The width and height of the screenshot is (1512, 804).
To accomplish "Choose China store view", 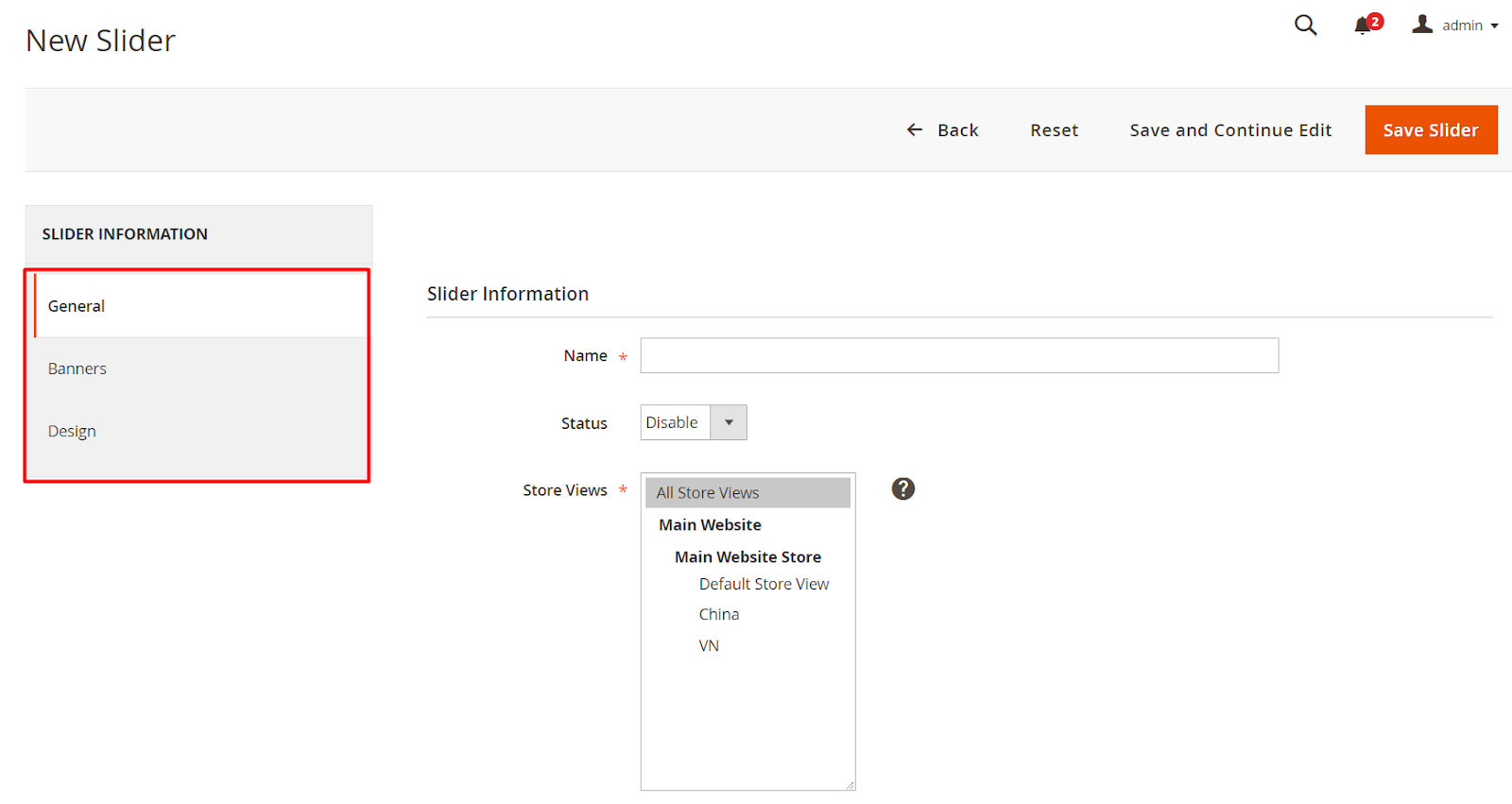I will point(719,614).
